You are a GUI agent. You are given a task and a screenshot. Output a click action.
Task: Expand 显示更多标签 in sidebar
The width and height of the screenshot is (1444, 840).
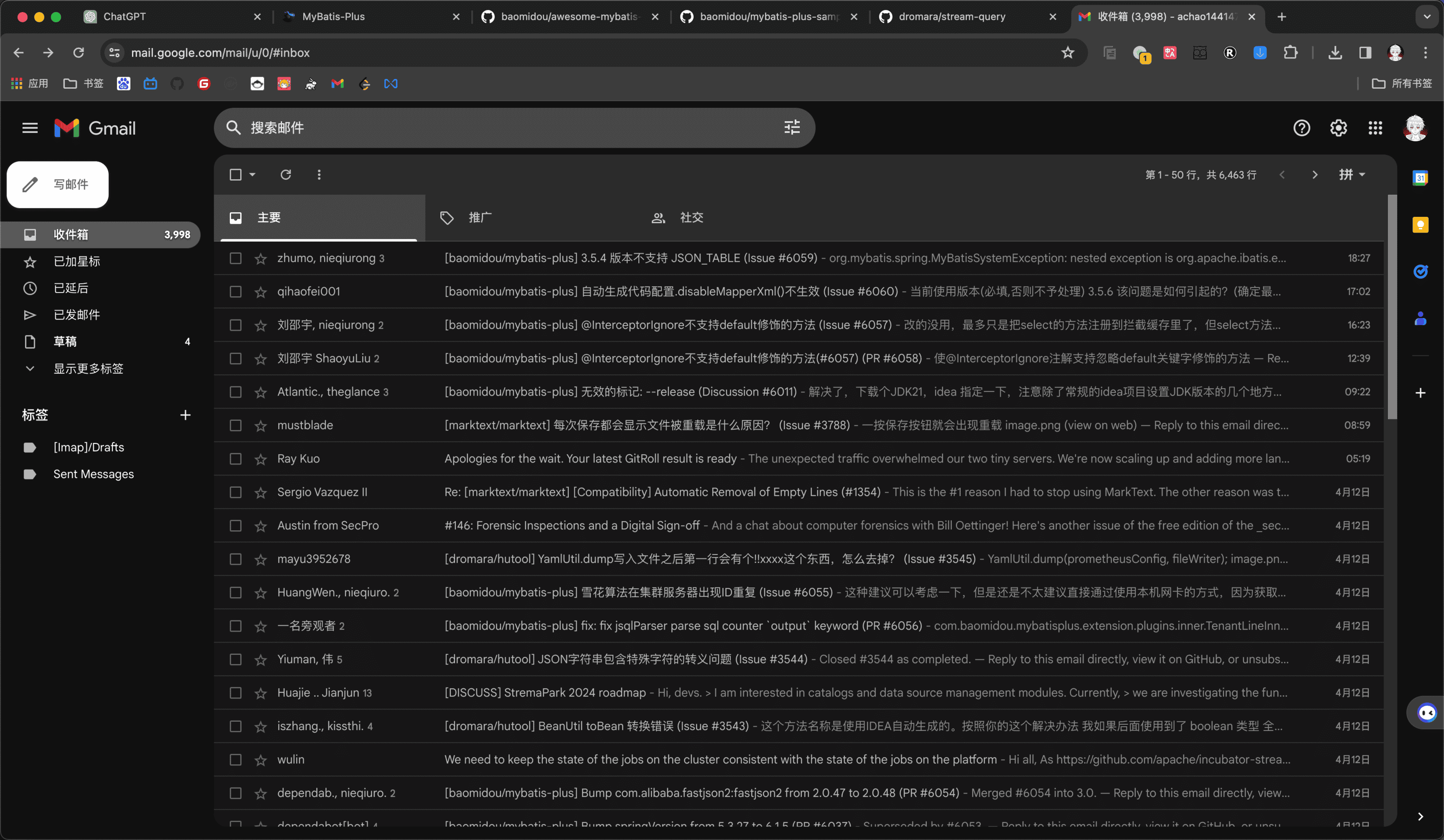pos(88,368)
